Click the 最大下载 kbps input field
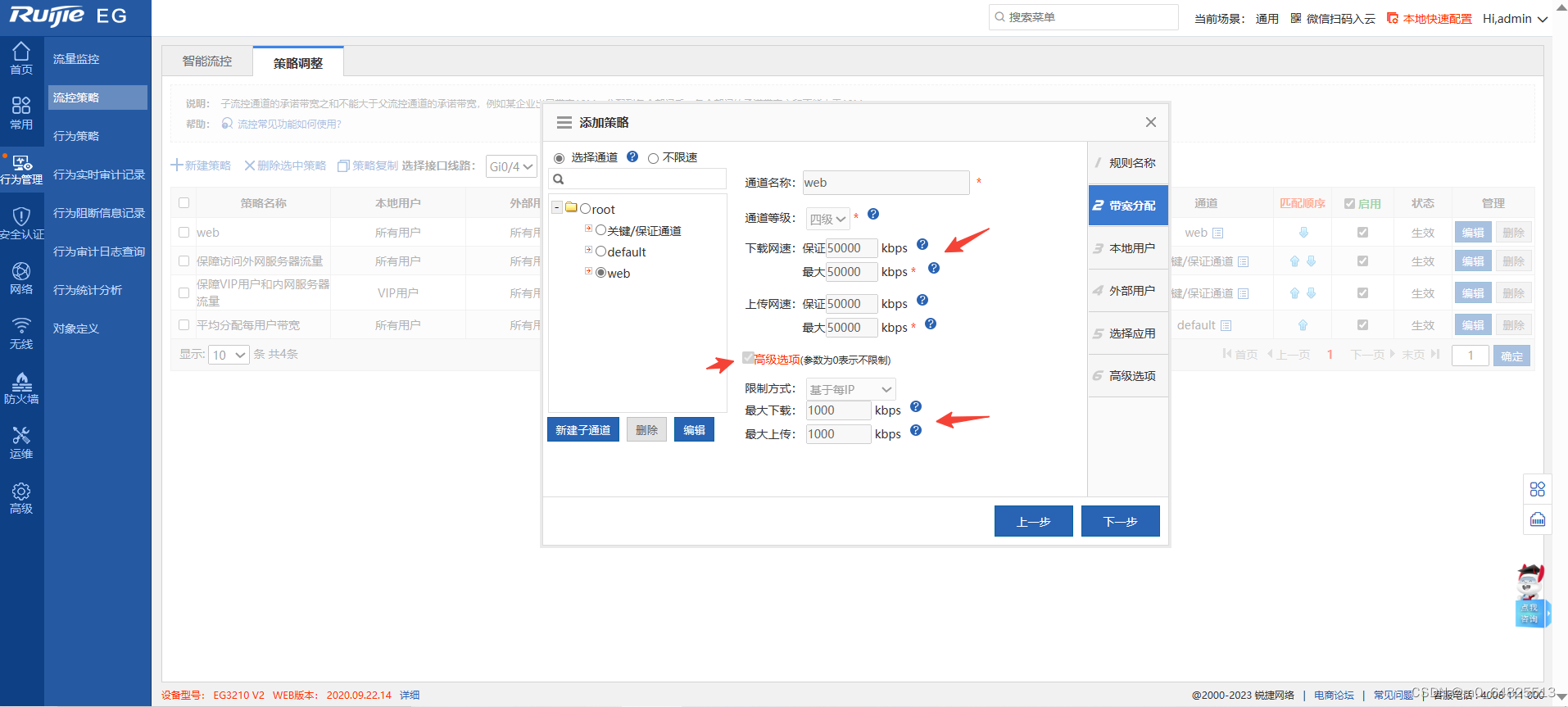The image size is (1568, 707). 838,410
